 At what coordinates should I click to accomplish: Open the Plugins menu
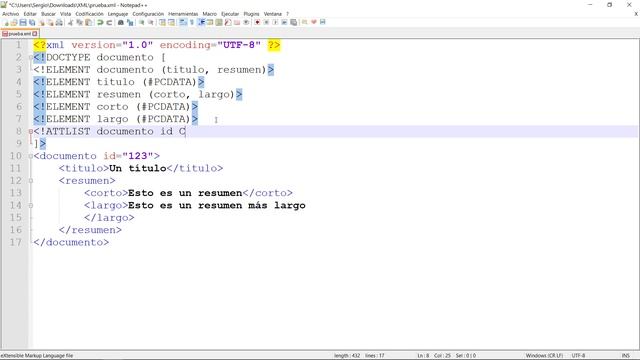point(251,14)
